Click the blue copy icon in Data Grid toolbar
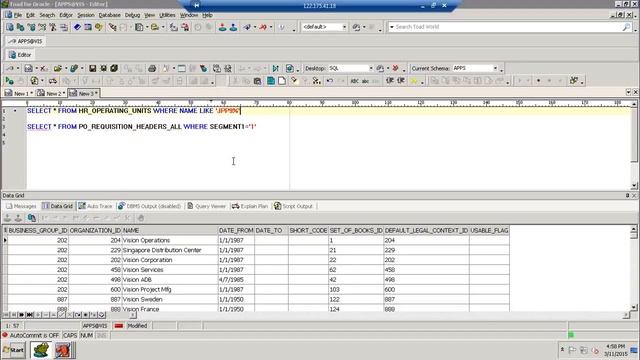The width and height of the screenshot is (640, 360). tap(31, 218)
